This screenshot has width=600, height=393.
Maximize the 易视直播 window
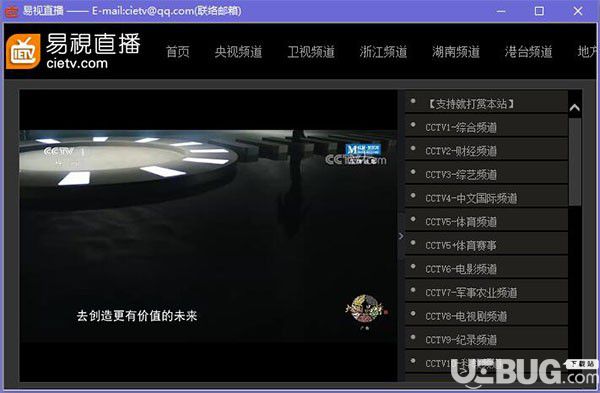point(539,11)
